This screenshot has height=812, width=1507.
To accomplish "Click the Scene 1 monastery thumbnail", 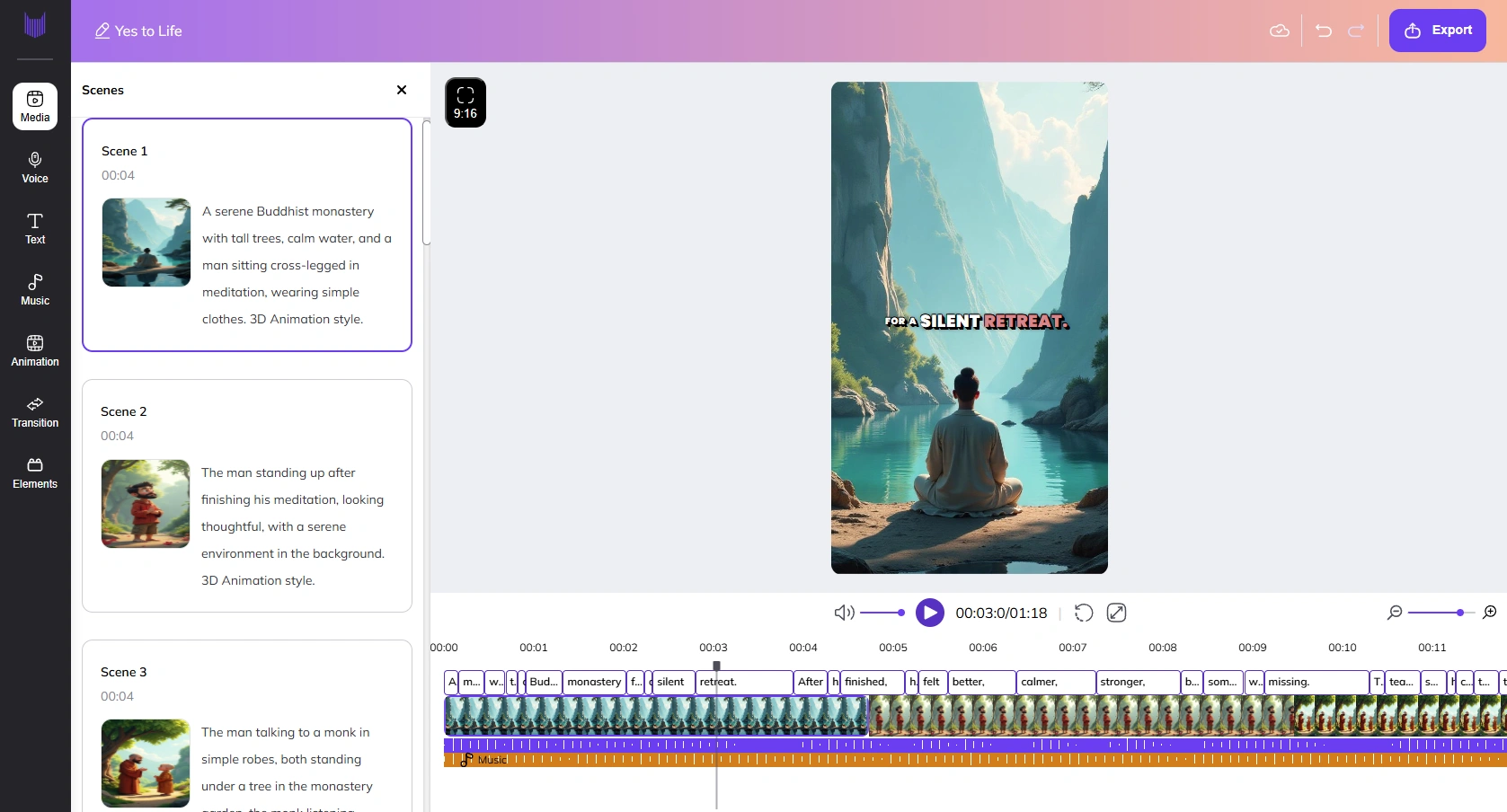I will [x=146, y=243].
